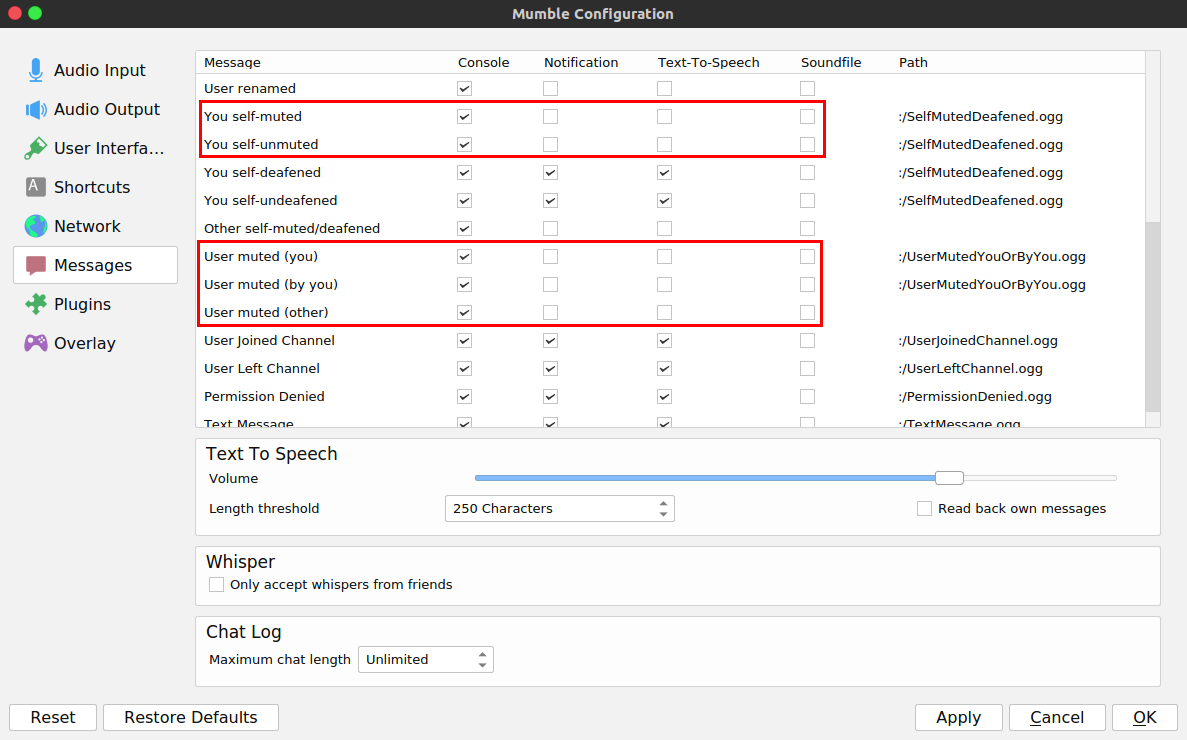Open the Shortcuts settings page

tap(95, 187)
